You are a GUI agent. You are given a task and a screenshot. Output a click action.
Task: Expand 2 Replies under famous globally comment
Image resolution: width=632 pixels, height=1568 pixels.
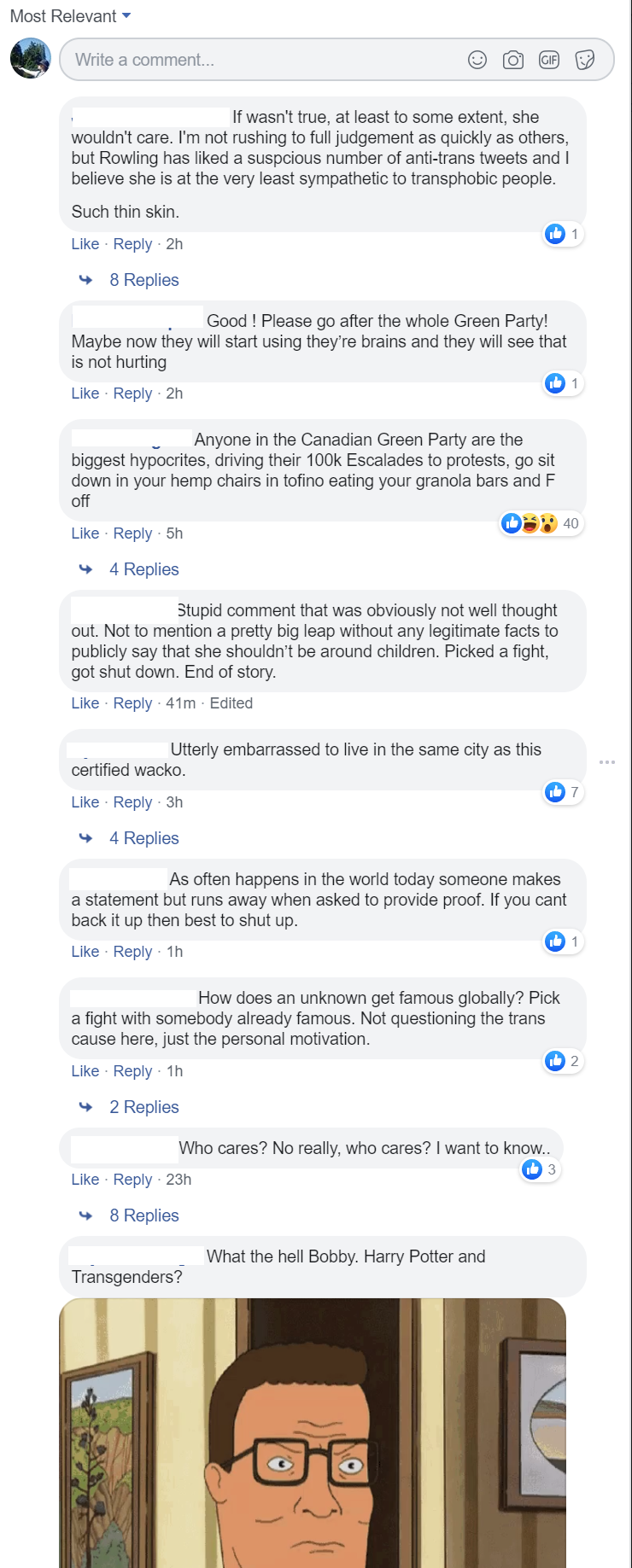pyautogui.click(x=144, y=1107)
